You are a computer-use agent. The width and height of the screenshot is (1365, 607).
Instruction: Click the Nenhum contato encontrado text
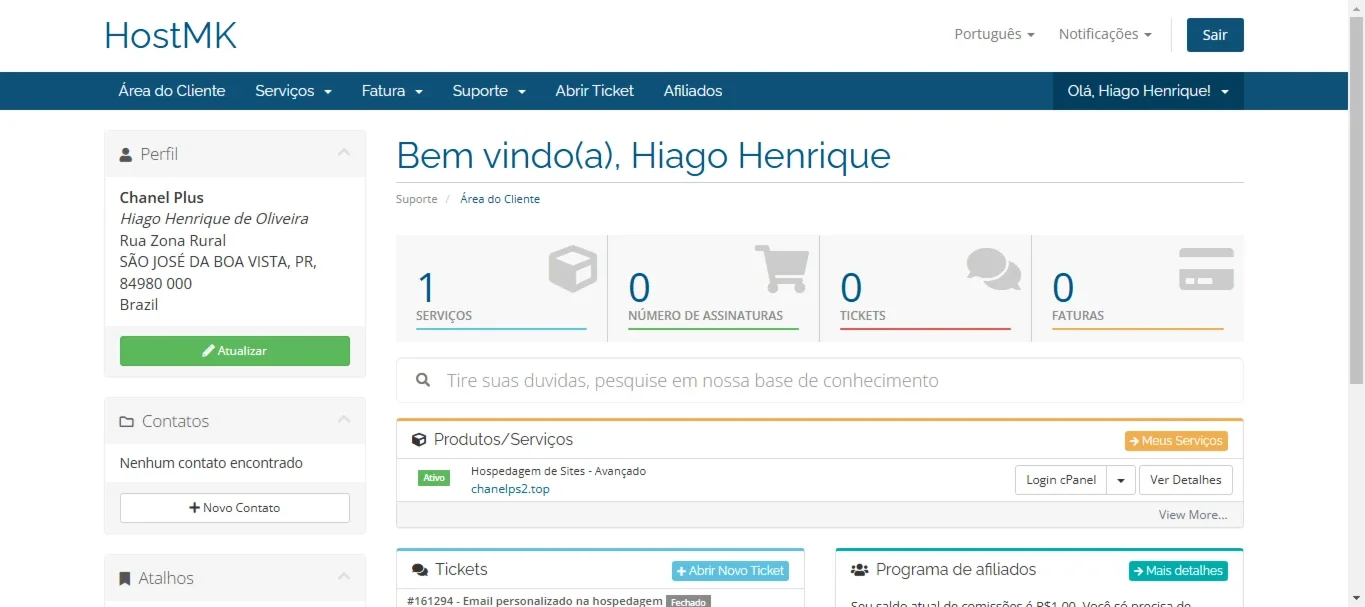point(211,463)
